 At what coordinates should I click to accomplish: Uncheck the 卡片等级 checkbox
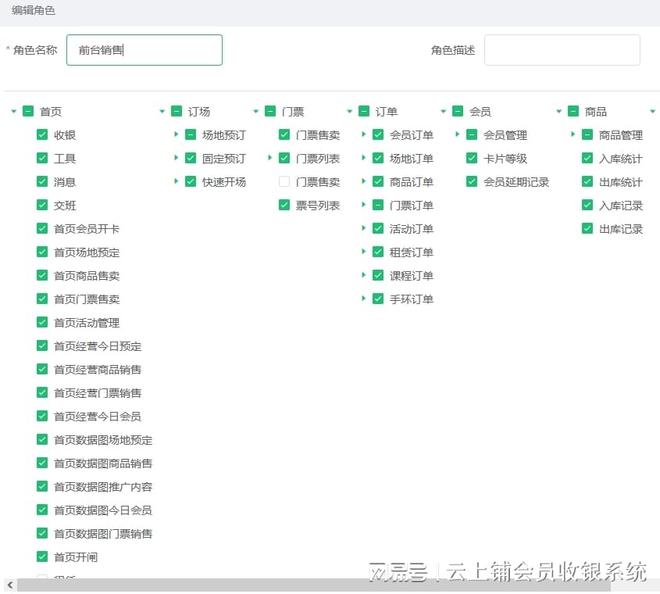[x=472, y=158]
